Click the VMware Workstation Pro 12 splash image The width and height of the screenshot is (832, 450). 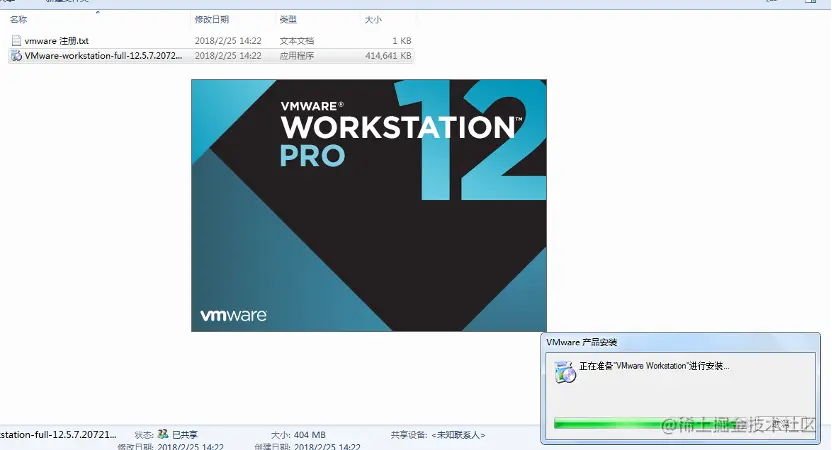coord(369,205)
